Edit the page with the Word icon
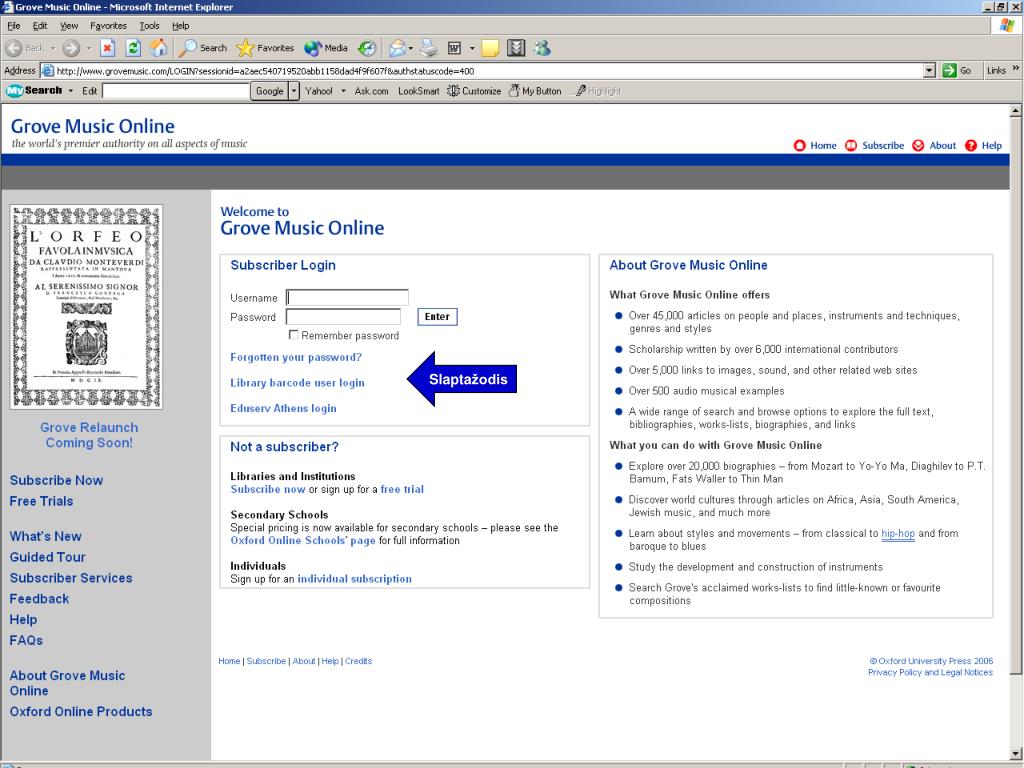 455,48
